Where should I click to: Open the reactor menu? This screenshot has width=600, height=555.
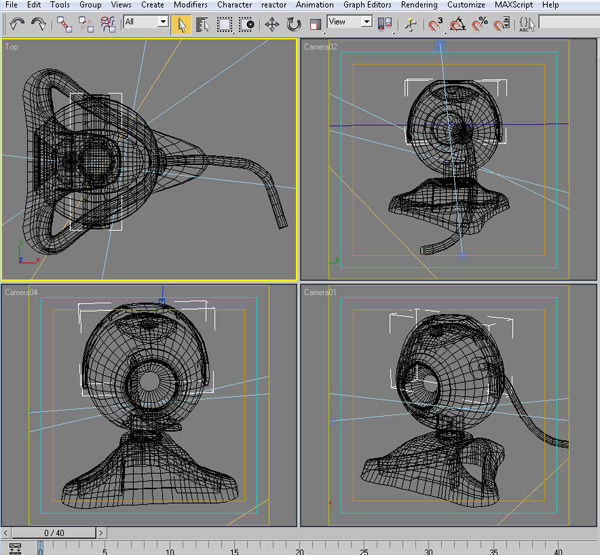[274, 5]
